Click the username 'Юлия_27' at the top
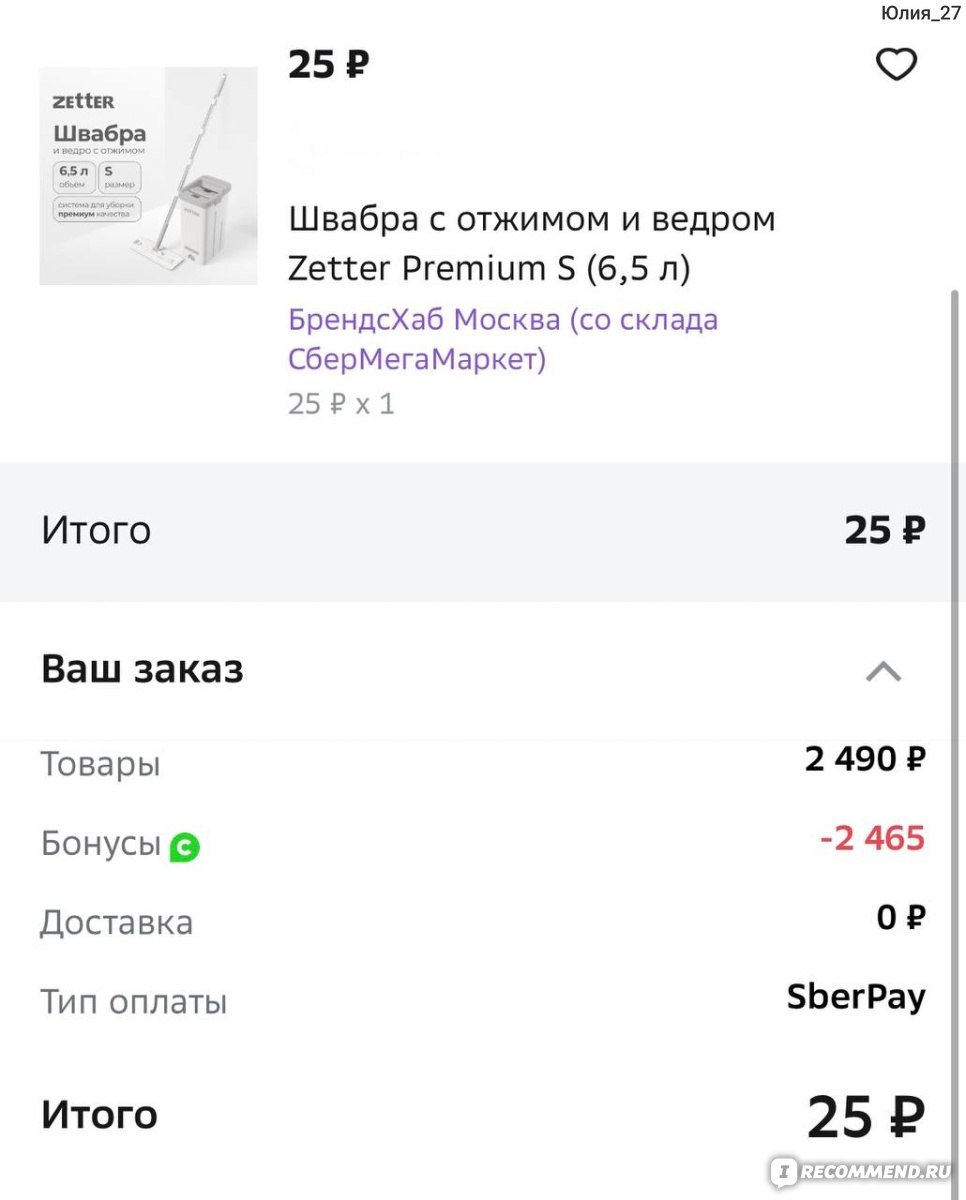 [920, 13]
